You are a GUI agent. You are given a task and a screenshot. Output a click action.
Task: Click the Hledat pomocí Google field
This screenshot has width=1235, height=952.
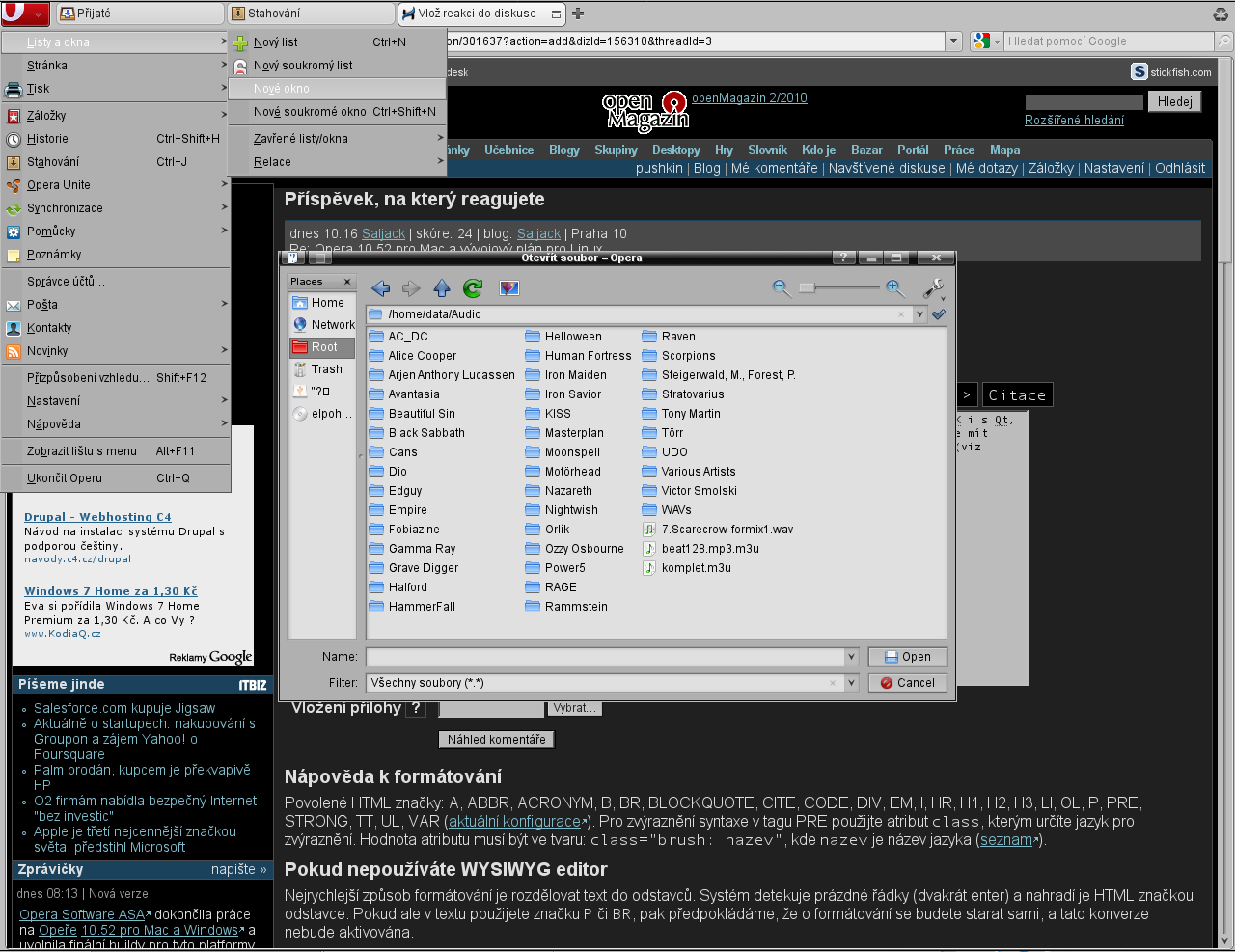pos(1108,41)
